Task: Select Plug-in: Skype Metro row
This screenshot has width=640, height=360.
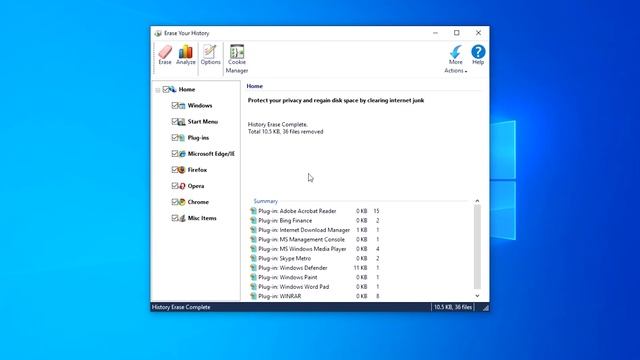Action: point(315,258)
